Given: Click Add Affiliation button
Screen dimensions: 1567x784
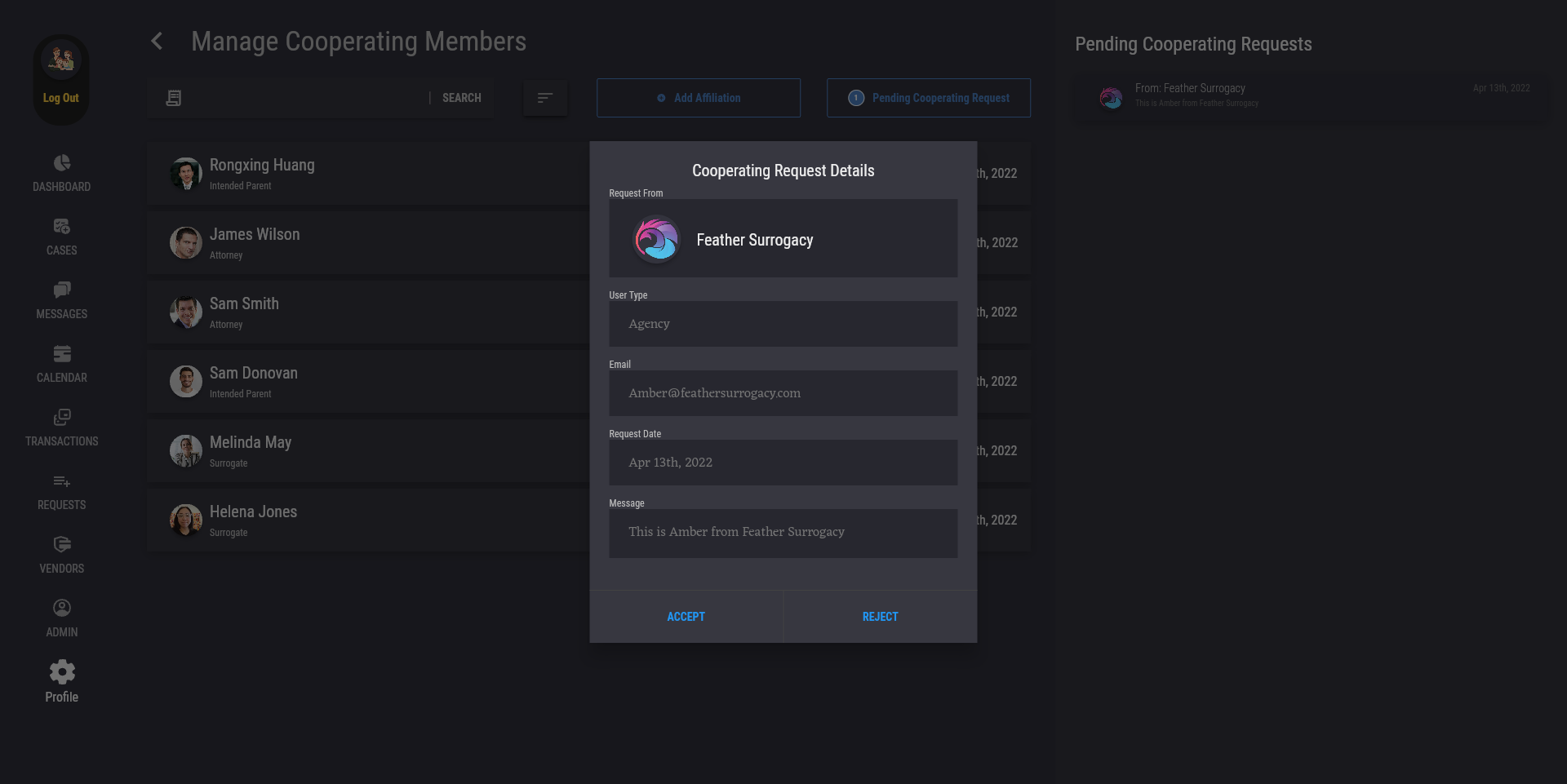Looking at the screenshot, I should pos(699,98).
